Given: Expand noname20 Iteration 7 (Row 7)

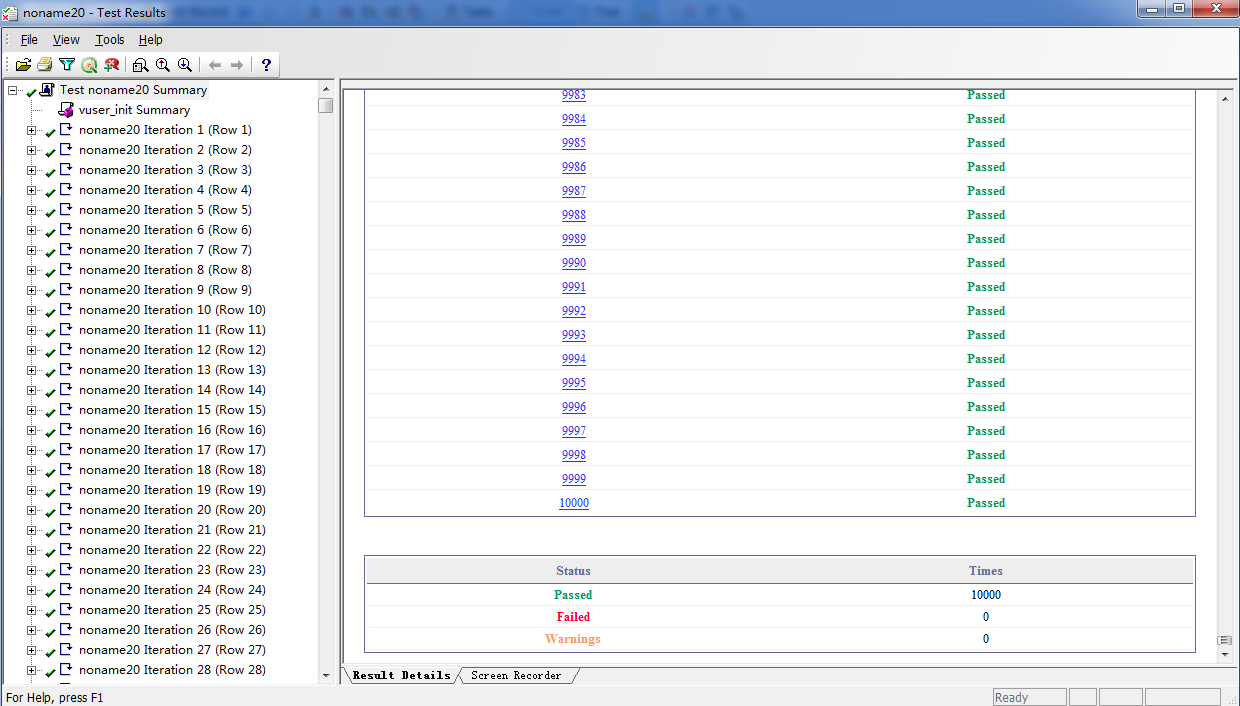Looking at the screenshot, I should (x=32, y=250).
